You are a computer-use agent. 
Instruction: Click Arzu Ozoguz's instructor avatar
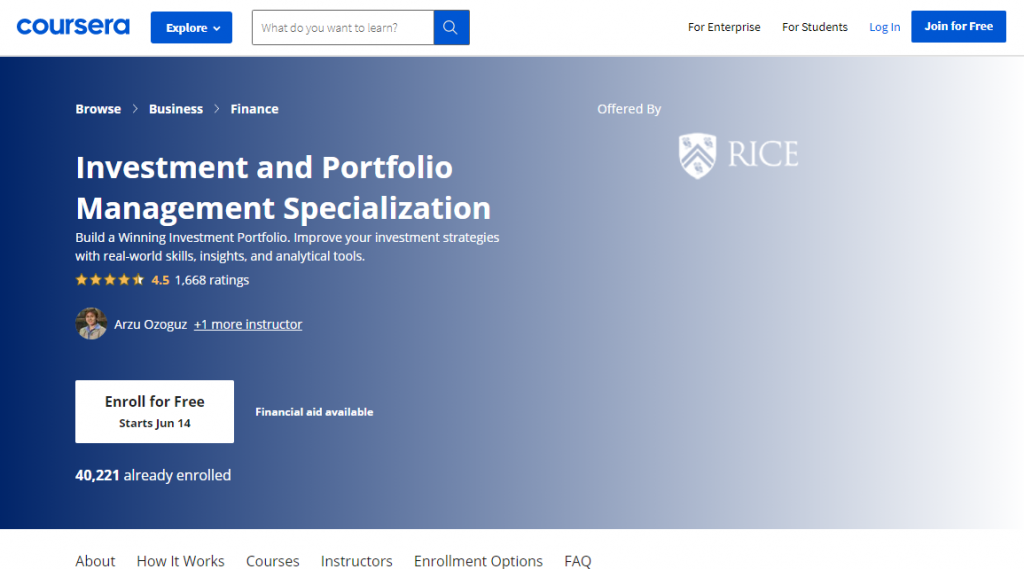91,324
